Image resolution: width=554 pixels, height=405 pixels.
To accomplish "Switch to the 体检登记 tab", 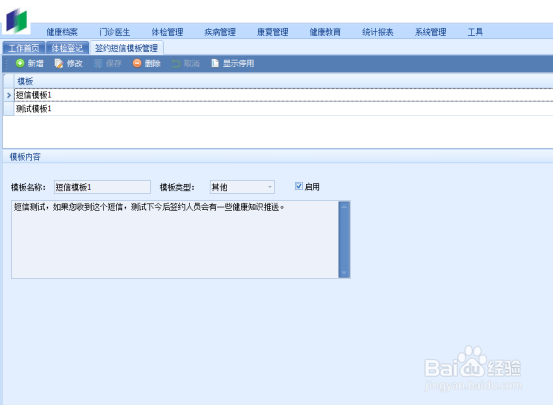I will pyautogui.click(x=67, y=48).
